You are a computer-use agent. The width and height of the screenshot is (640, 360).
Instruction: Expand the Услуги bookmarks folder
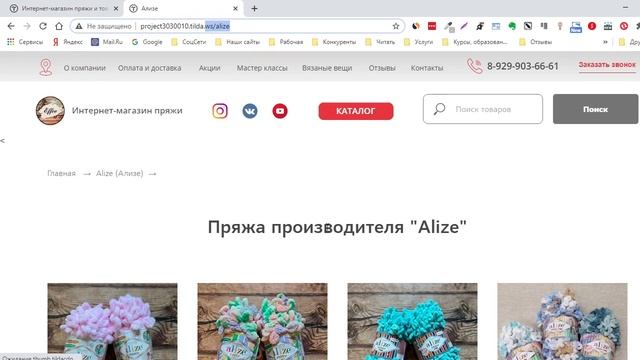(418, 42)
